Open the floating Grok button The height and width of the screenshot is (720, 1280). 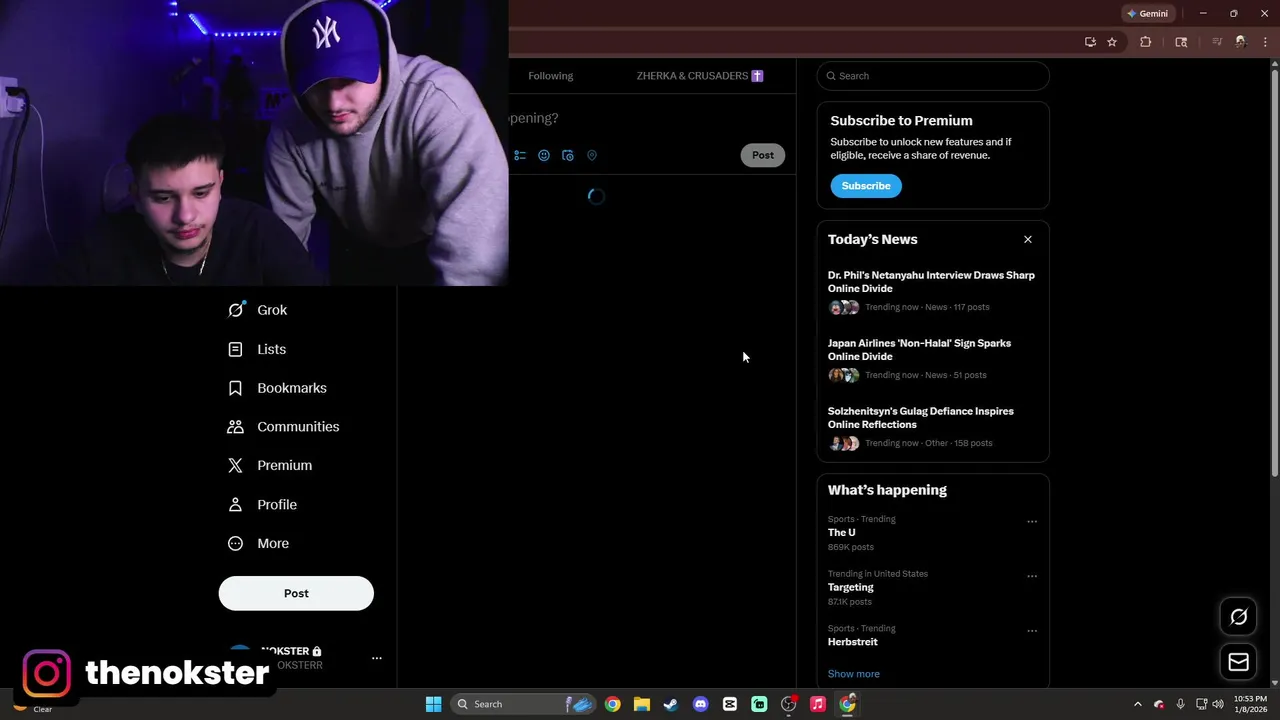[1239, 617]
